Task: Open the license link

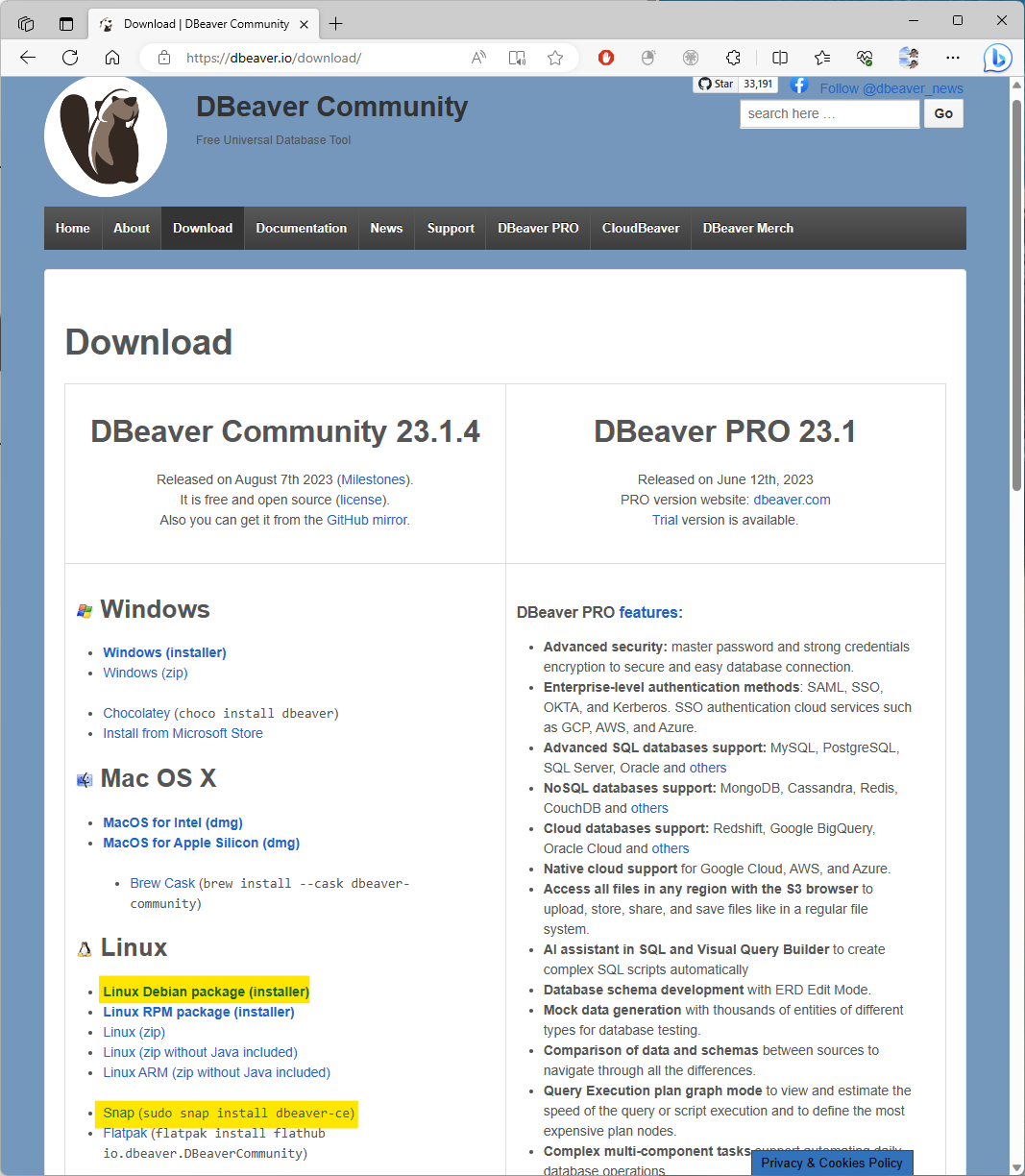Action: 361,500
